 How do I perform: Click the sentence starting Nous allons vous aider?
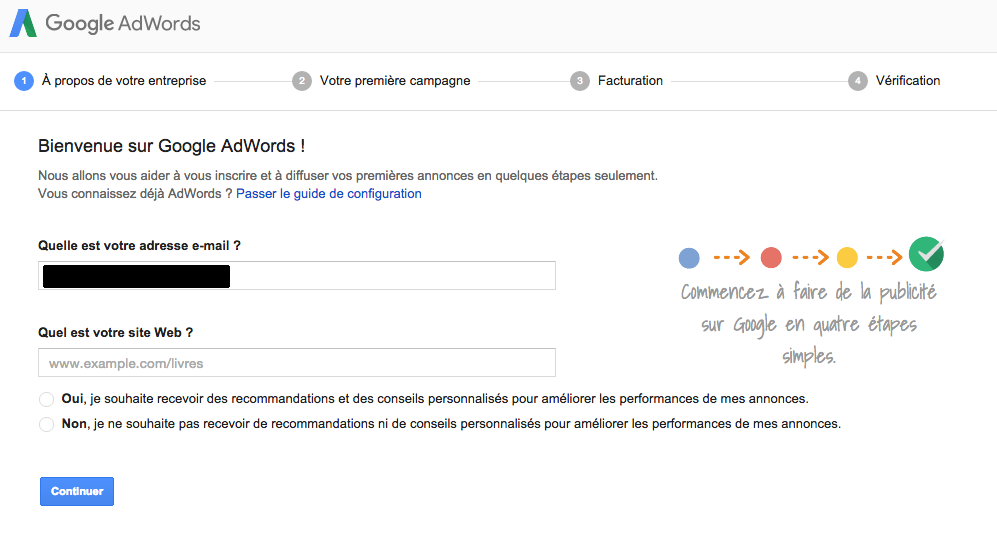348,175
